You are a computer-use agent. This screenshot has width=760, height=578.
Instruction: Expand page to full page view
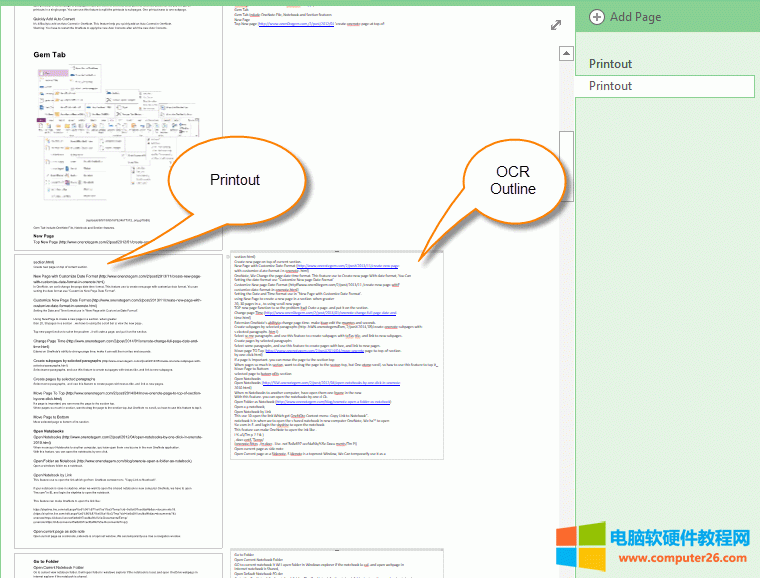tap(556, 25)
